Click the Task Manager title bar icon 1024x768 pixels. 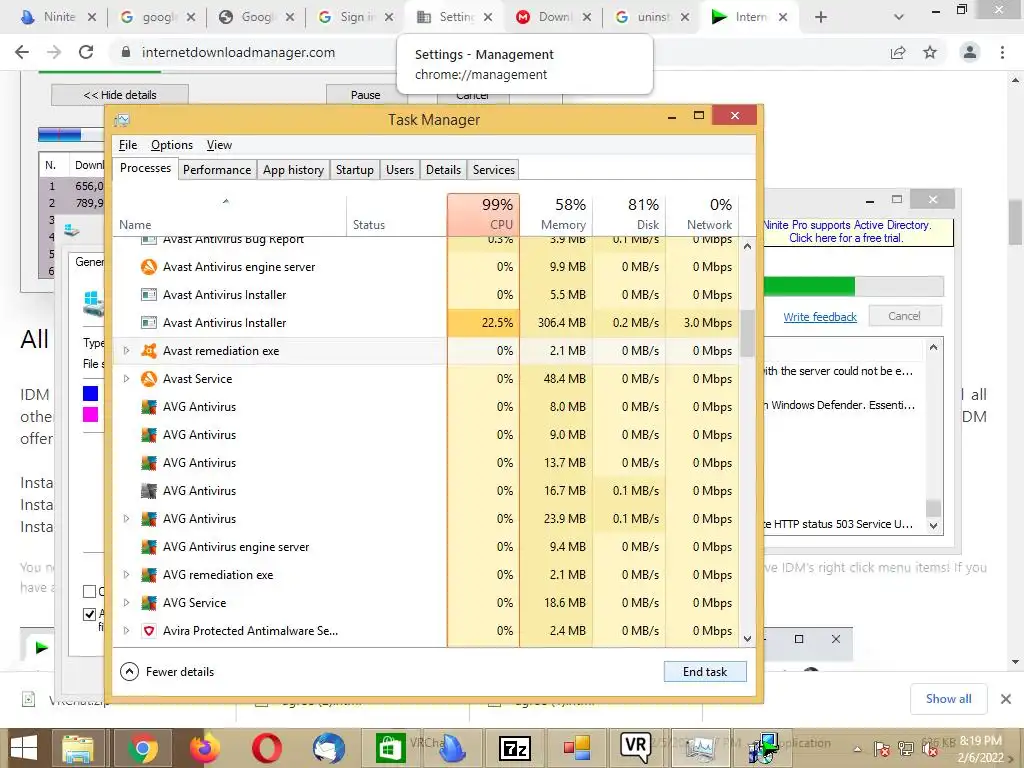point(122,120)
